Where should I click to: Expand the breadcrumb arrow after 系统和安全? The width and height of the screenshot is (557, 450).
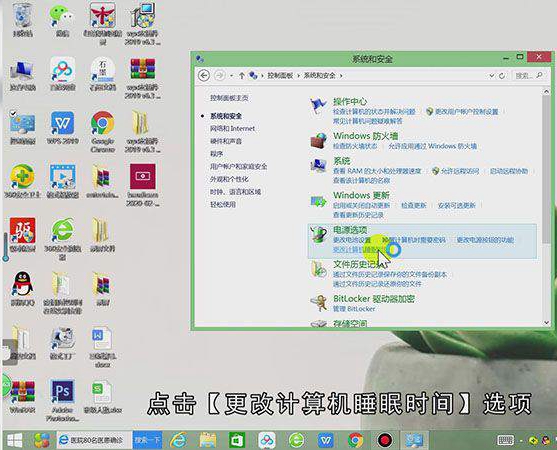tap(341, 76)
